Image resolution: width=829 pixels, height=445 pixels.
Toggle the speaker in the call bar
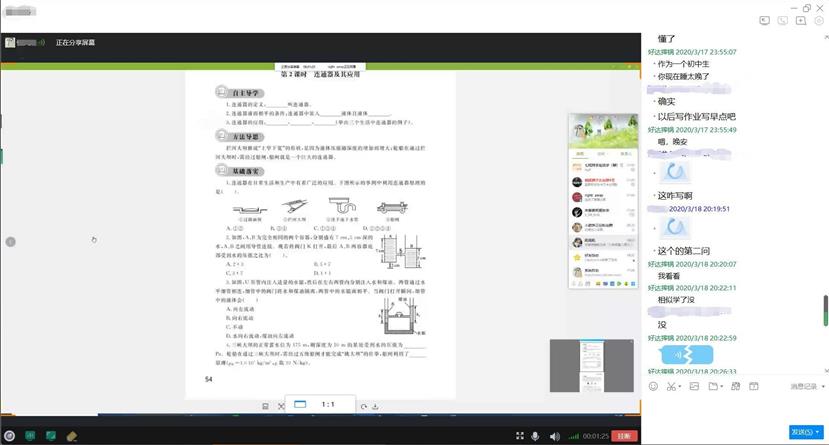554,436
